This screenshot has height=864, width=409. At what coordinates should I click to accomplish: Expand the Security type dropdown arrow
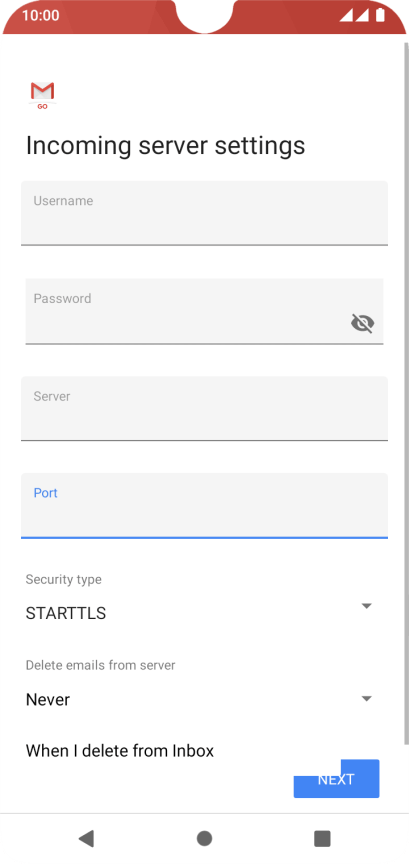pos(367,606)
